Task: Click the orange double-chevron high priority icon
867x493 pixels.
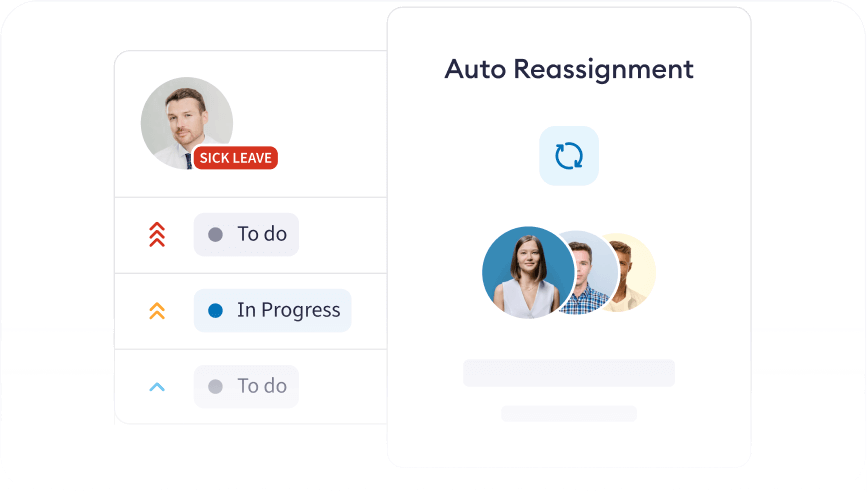Action: [157, 311]
